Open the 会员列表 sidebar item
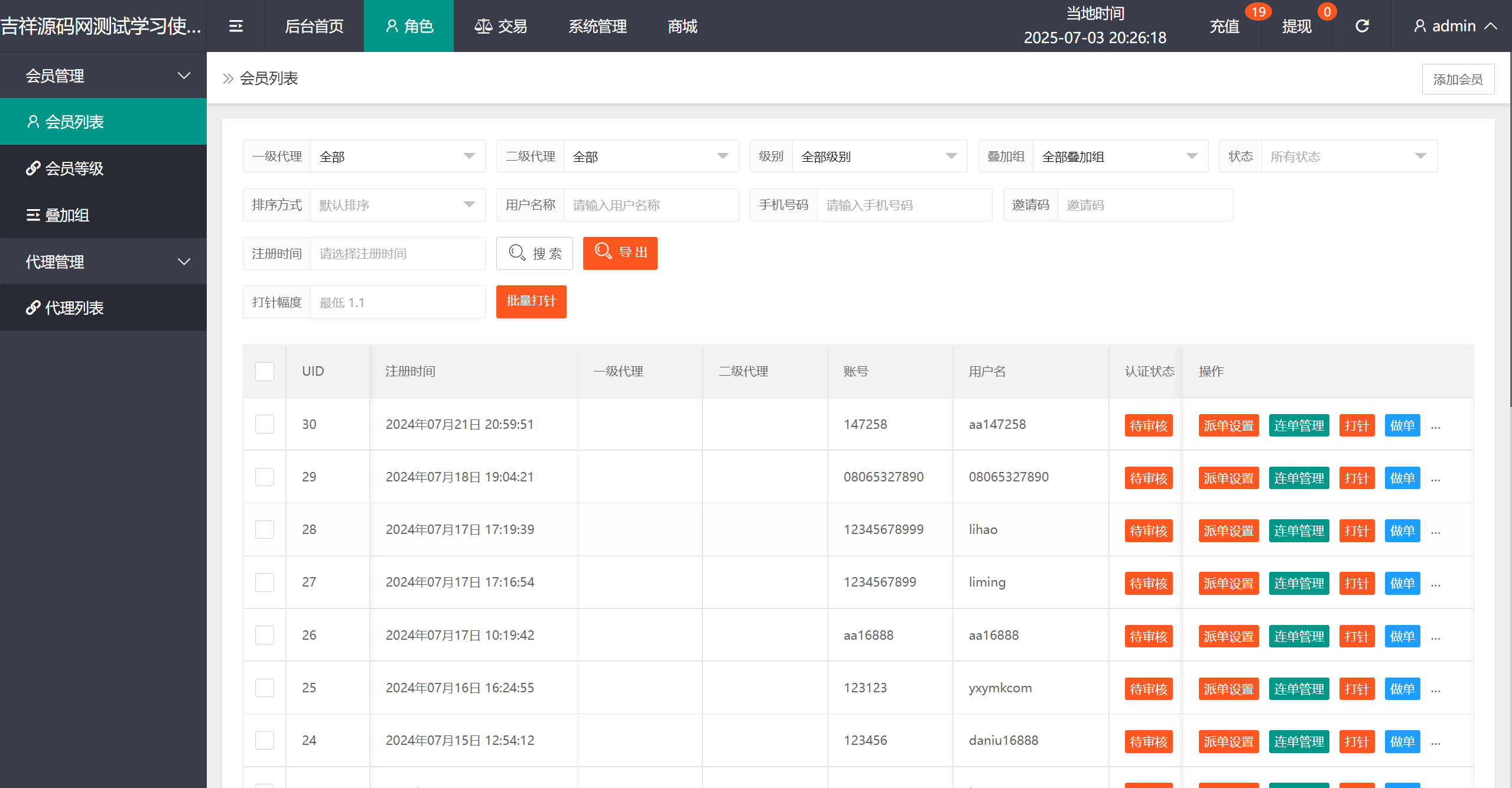This screenshot has height=788, width=1512. pyautogui.click(x=103, y=122)
